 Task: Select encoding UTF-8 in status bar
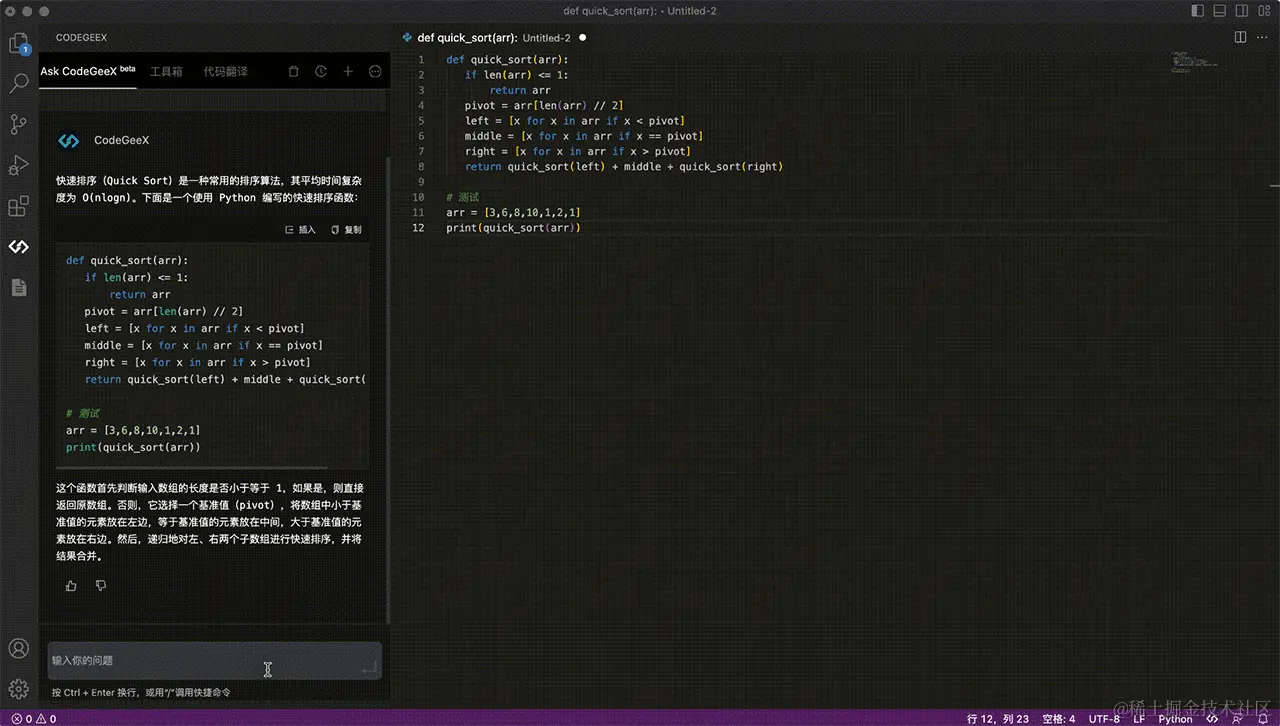click(x=1104, y=718)
